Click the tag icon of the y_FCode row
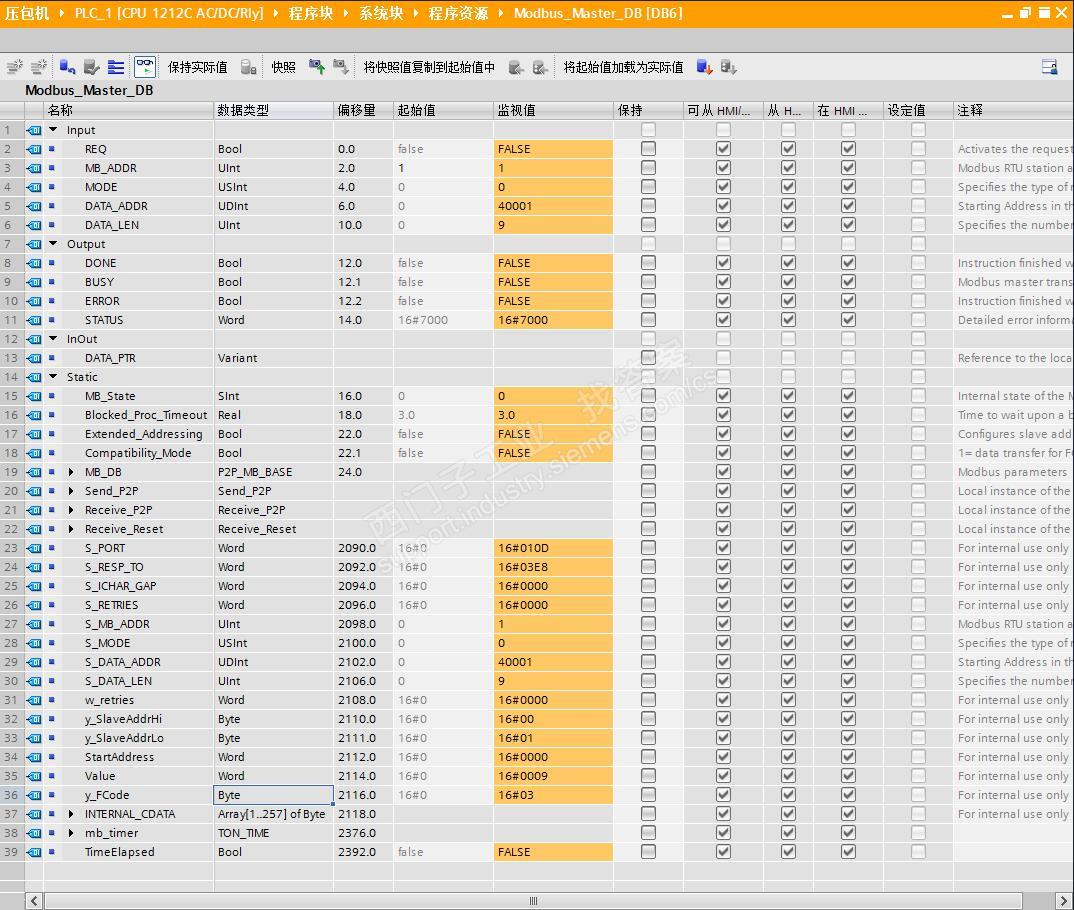This screenshot has height=910, width=1074. [34, 795]
